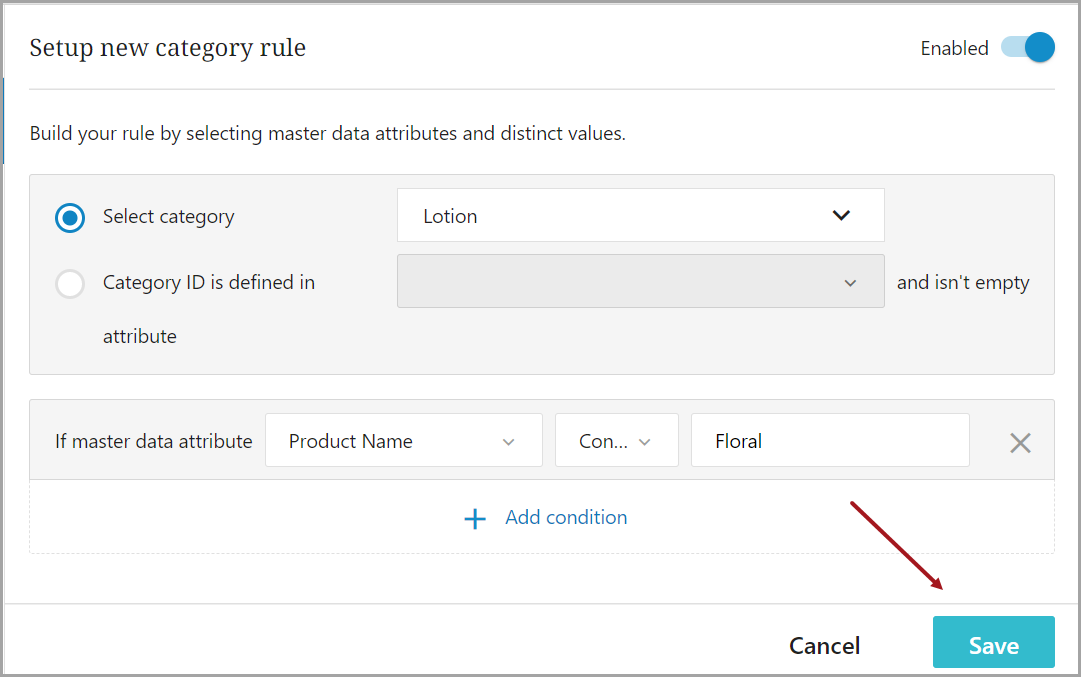Remove the condition with the X icon
1081x677 pixels.
point(1020,443)
